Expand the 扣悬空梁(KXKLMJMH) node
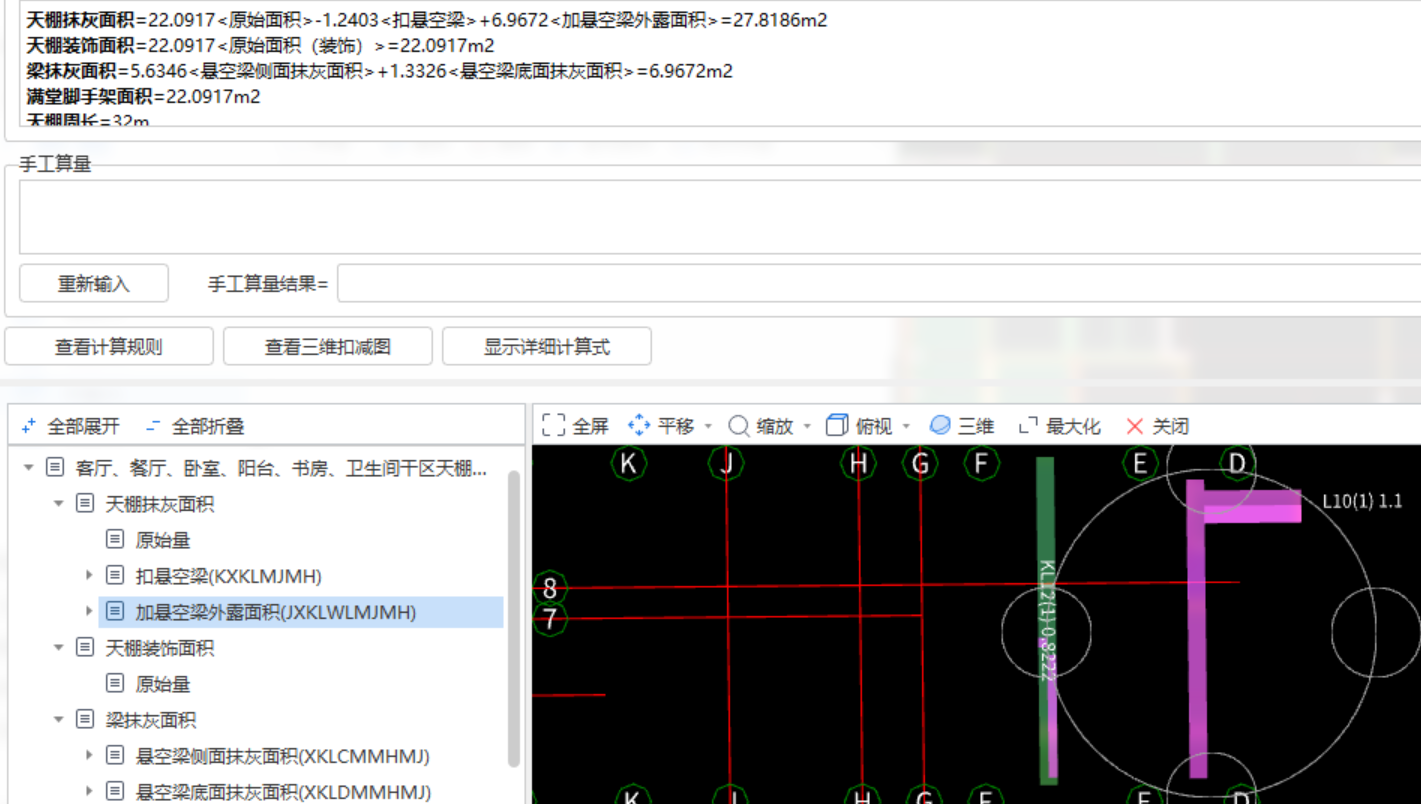The image size is (1421, 804). click(89, 576)
